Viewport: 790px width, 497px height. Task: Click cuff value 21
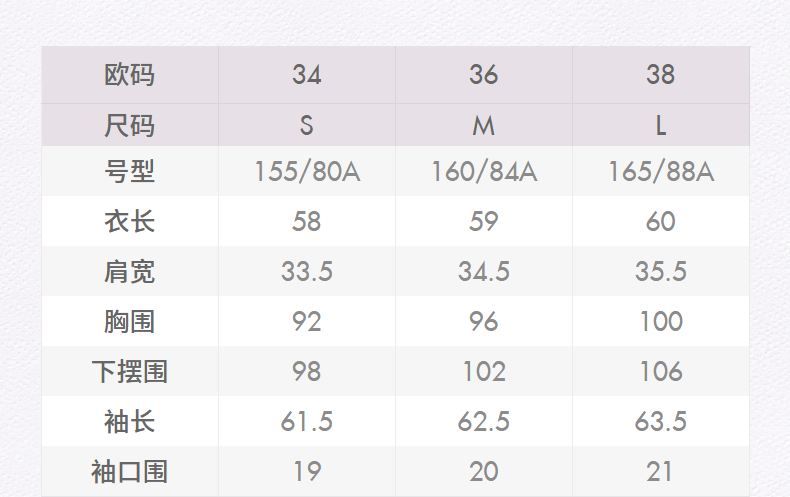coord(661,472)
